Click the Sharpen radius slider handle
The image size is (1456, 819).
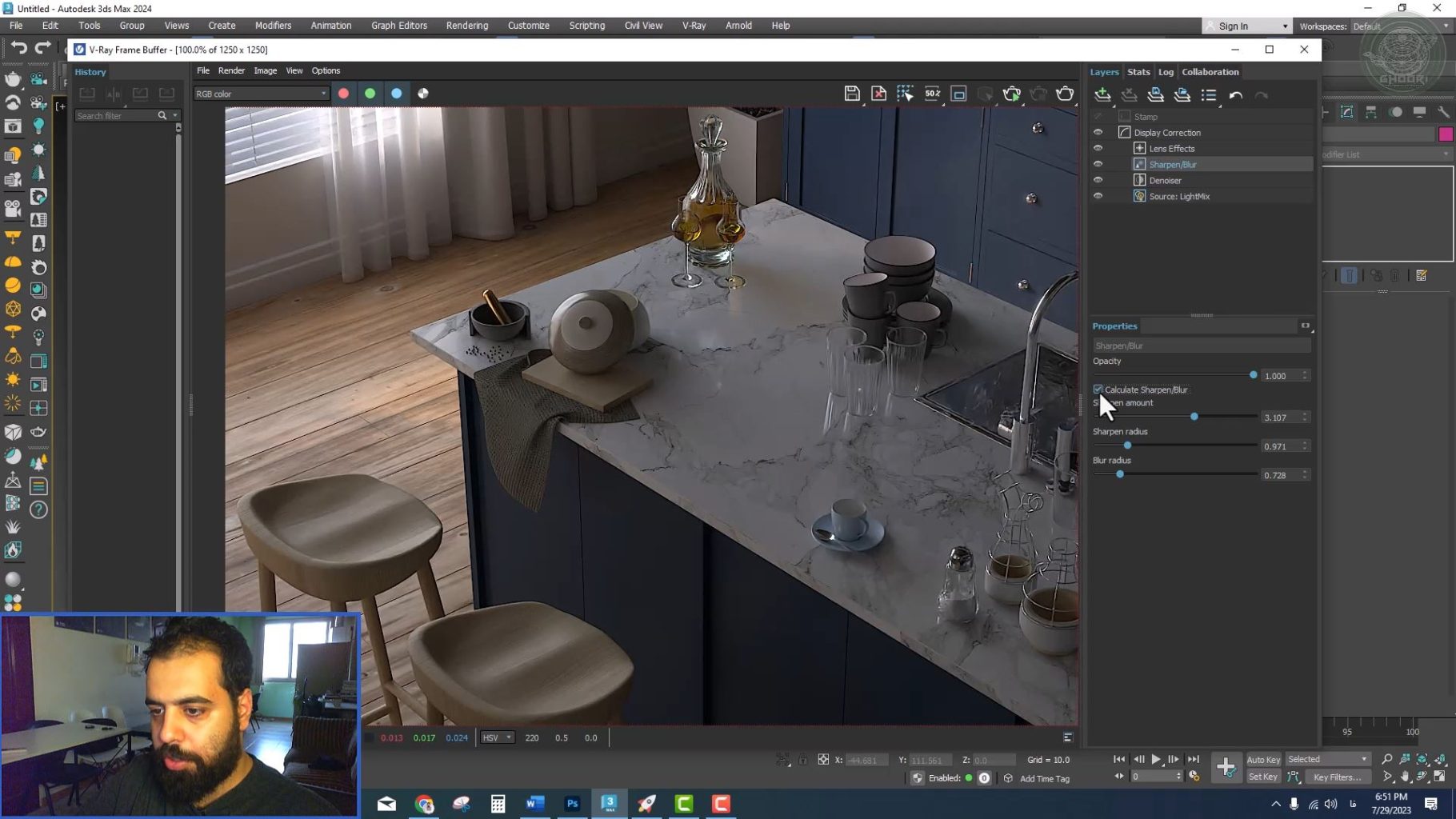tap(1127, 445)
